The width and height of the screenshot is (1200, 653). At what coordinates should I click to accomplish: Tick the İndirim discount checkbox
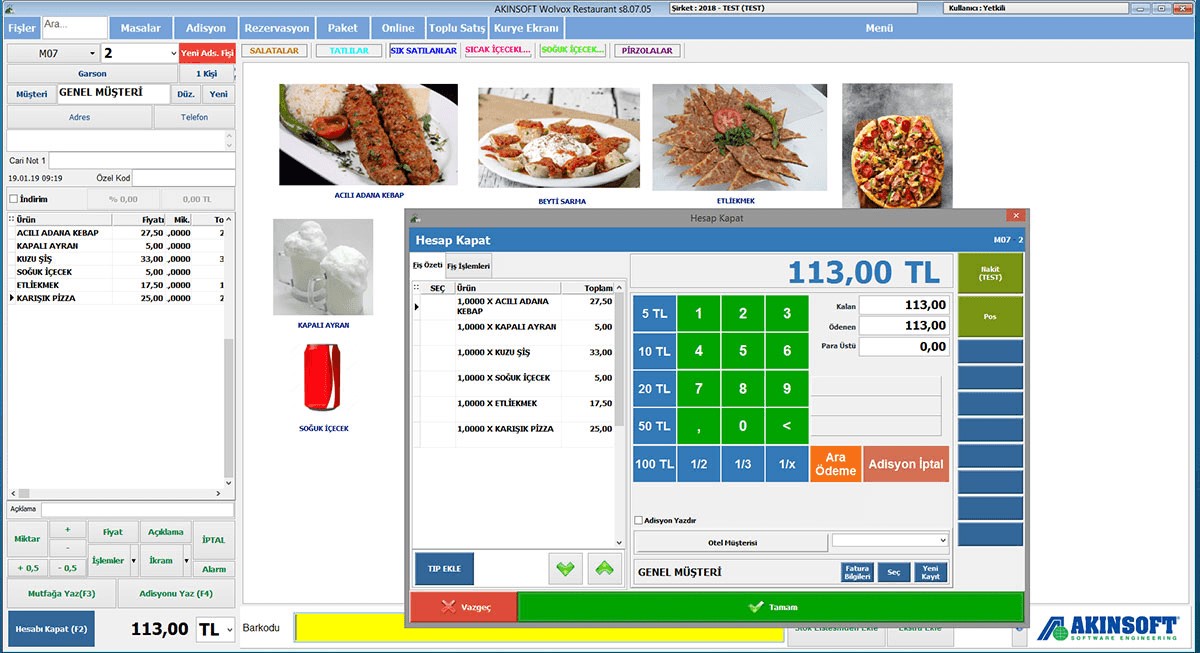13,199
